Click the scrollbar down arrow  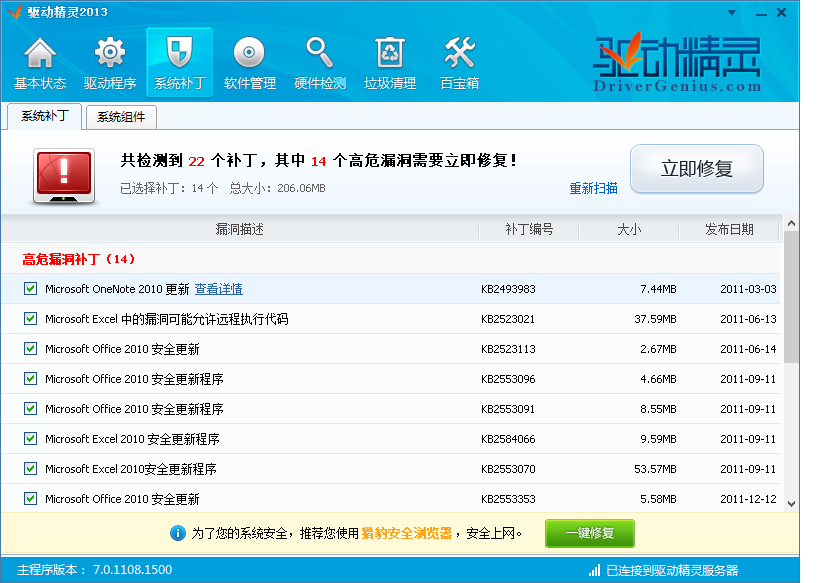coord(791,504)
